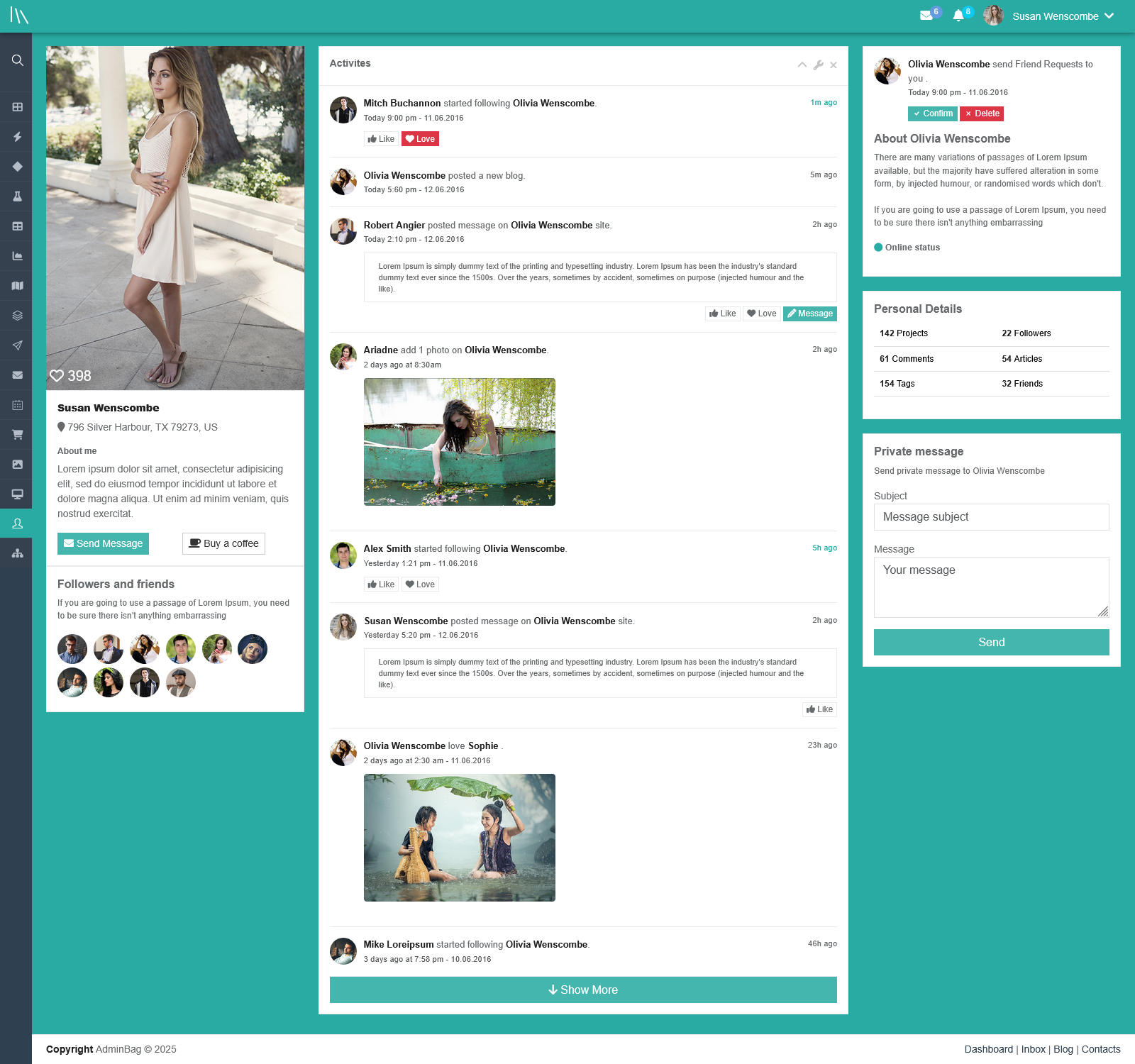Open the grid layout icon in the sidebar

pyautogui.click(x=18, y=107)
